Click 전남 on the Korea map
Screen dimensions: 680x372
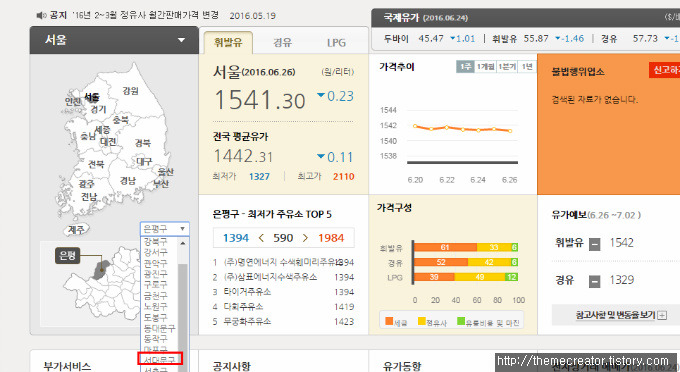[x=89, y=197]
